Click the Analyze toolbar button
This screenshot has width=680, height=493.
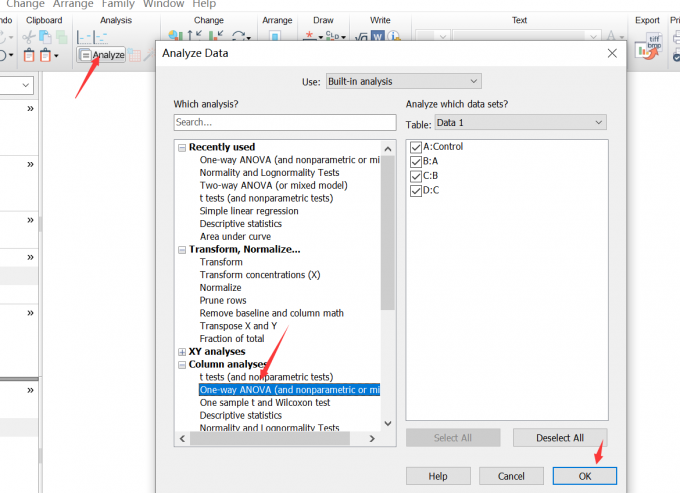(x=102, y=55)
